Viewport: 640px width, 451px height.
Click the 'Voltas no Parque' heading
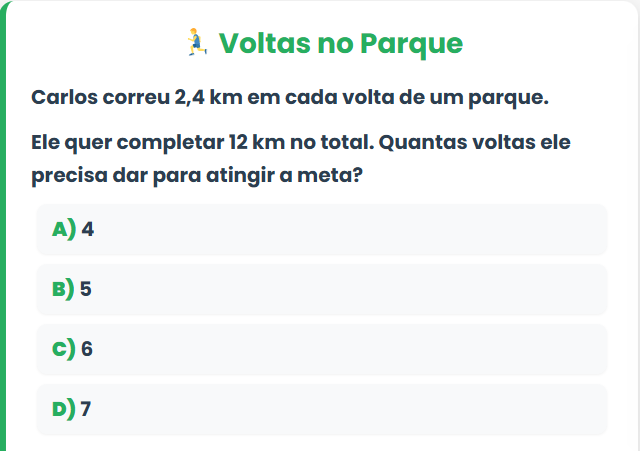(340, 43)
